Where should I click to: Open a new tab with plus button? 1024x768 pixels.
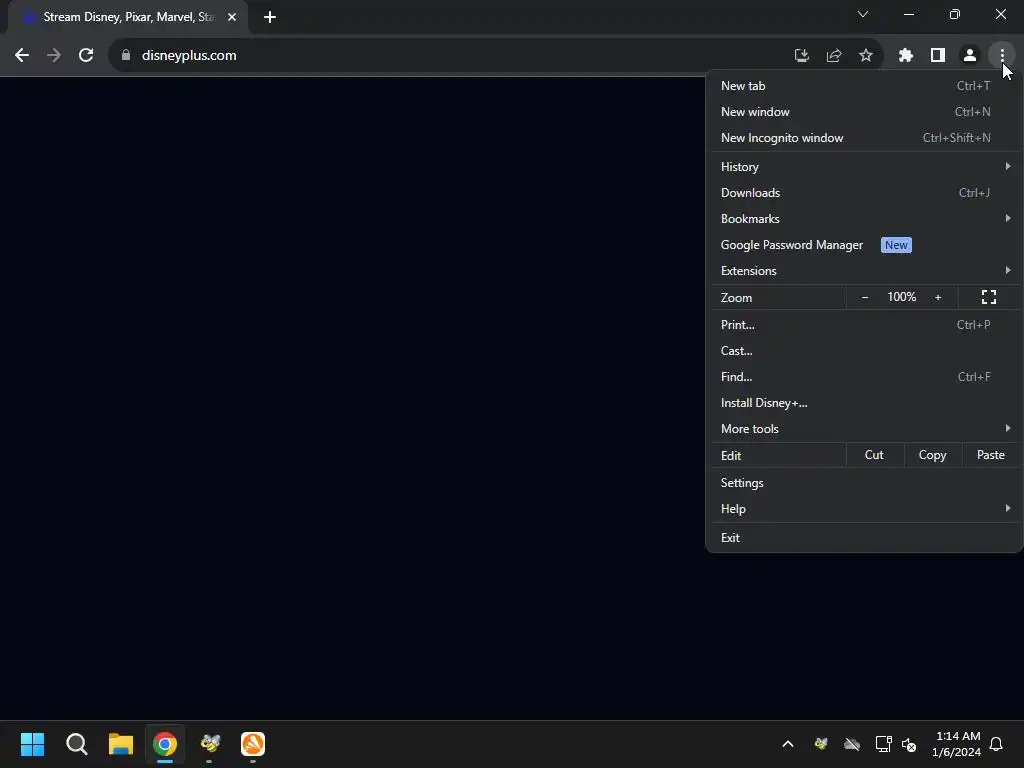pos(270,17)
